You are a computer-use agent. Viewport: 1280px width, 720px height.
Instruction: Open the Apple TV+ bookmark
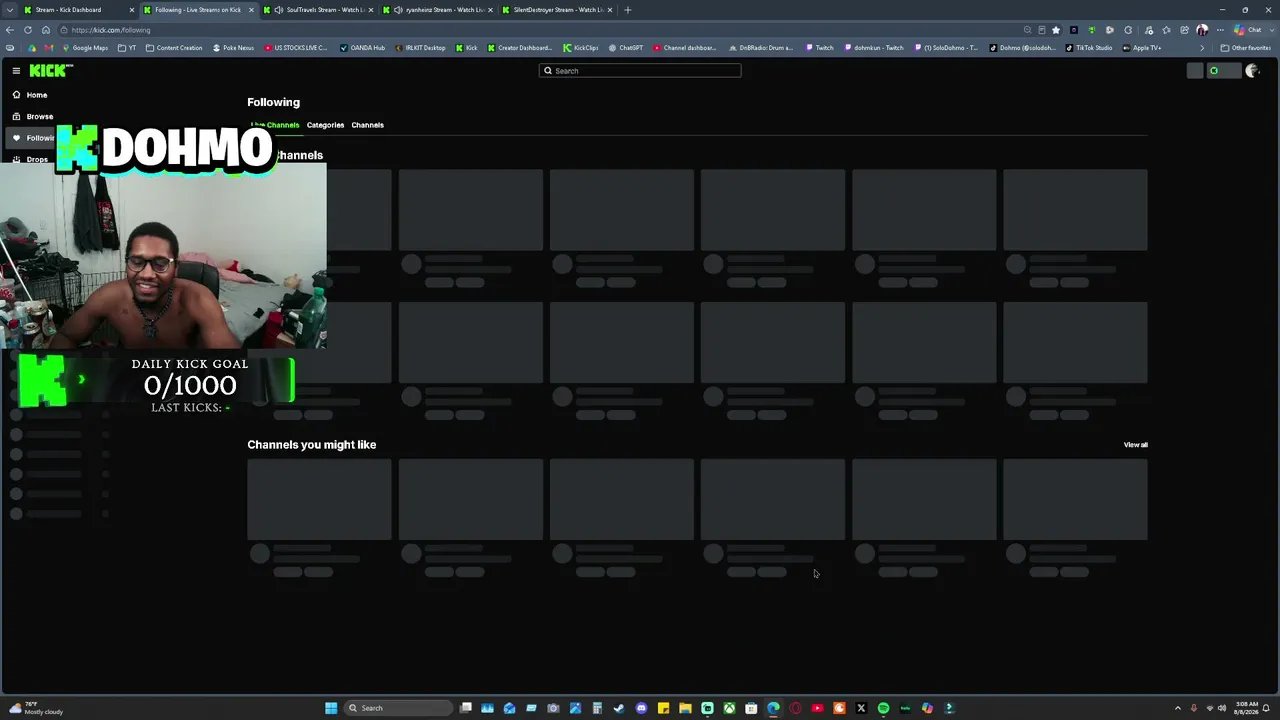click(x=1142, y=48)
